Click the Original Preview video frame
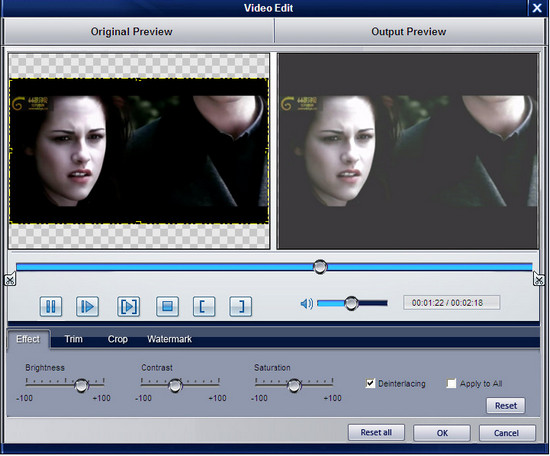Image resolution: width=550 pixels, height=456 pixels. [x=139, y=151]
